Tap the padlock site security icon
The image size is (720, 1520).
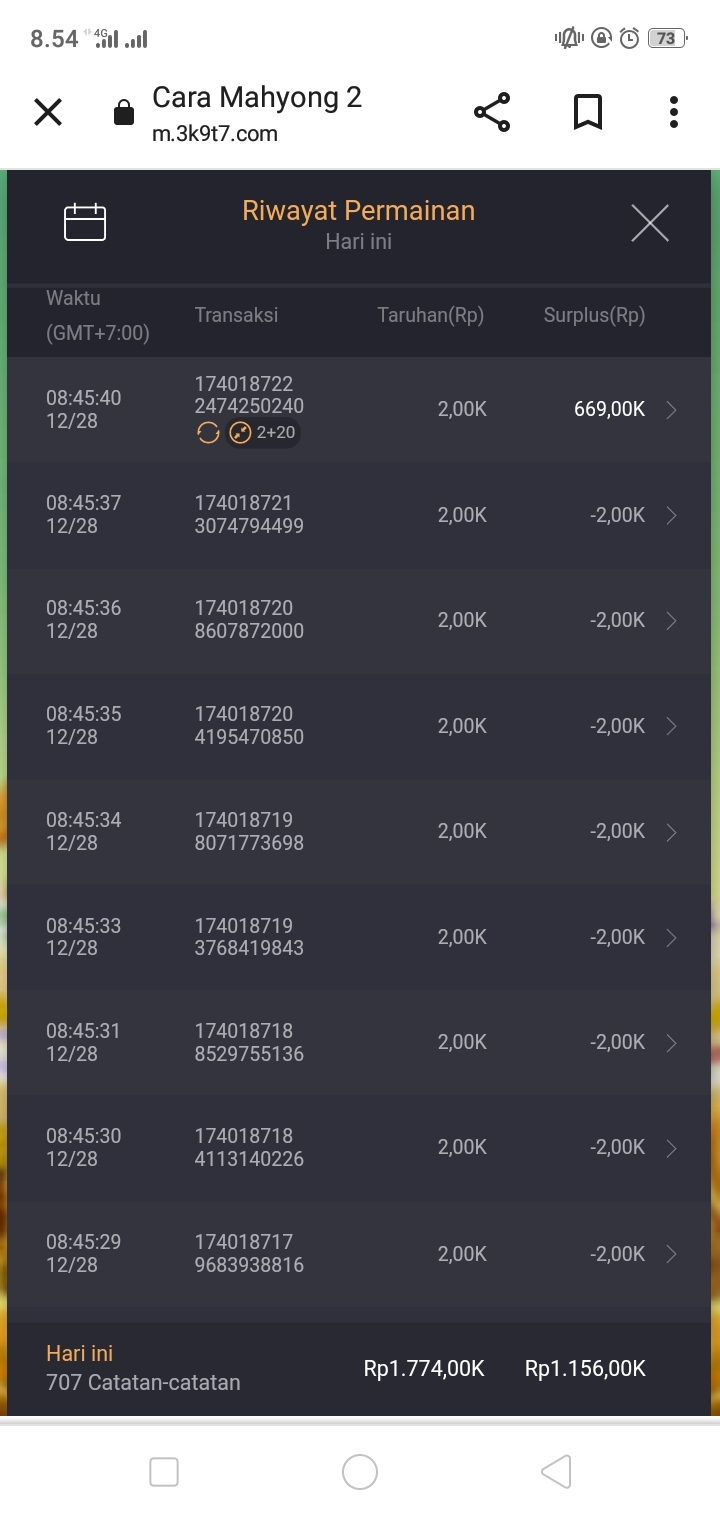pyautogui.click(x=124, y=113)
